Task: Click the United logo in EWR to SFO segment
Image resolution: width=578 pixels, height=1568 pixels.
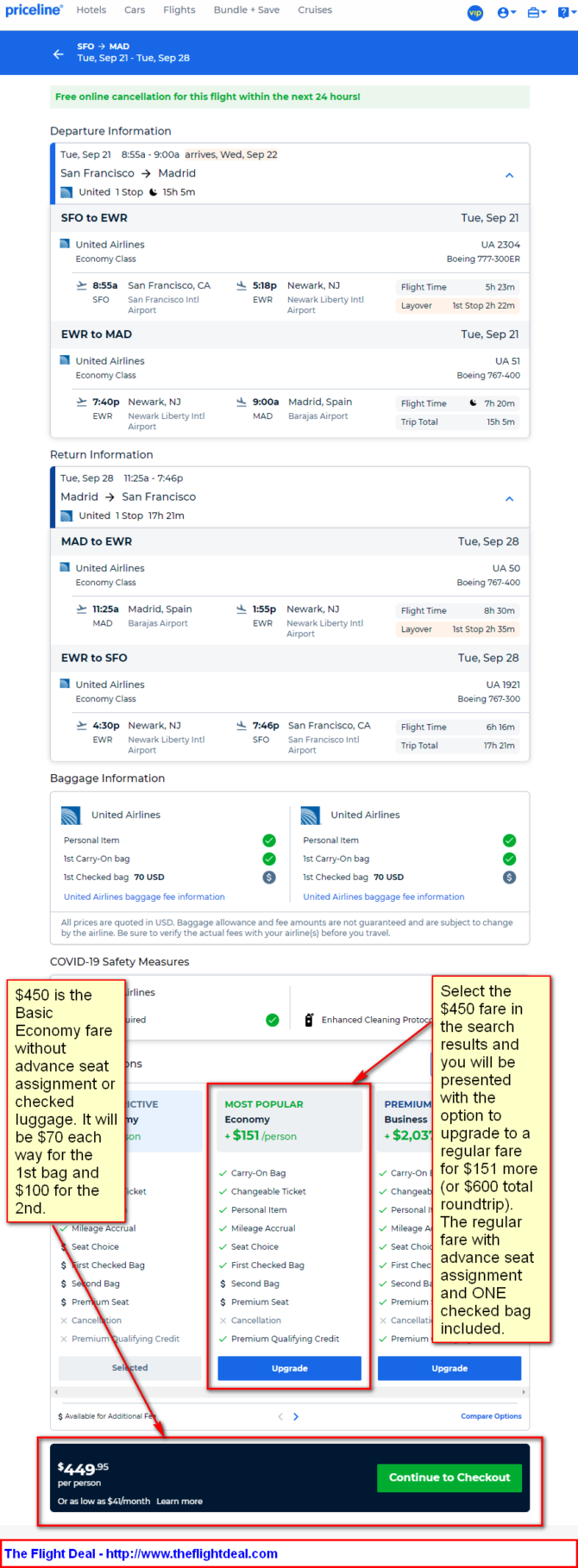Action: coord(65,684)
